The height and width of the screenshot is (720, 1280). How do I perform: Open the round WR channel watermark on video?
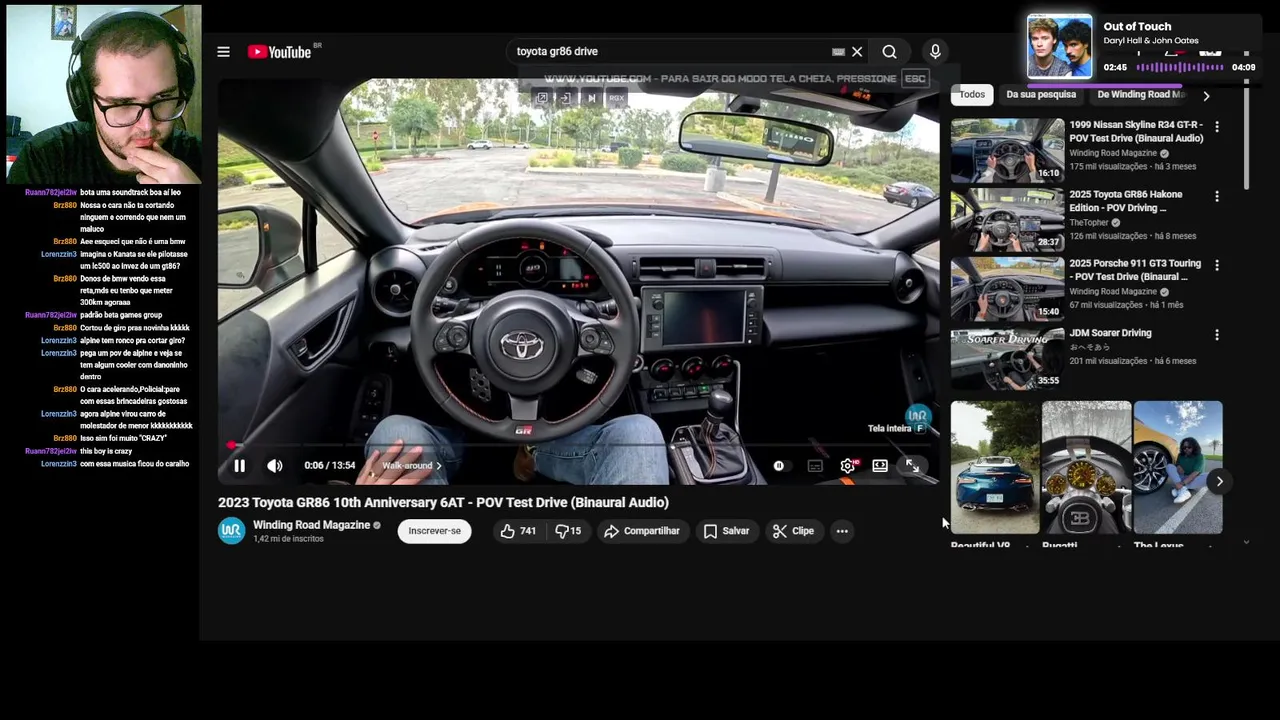(917, 415)
